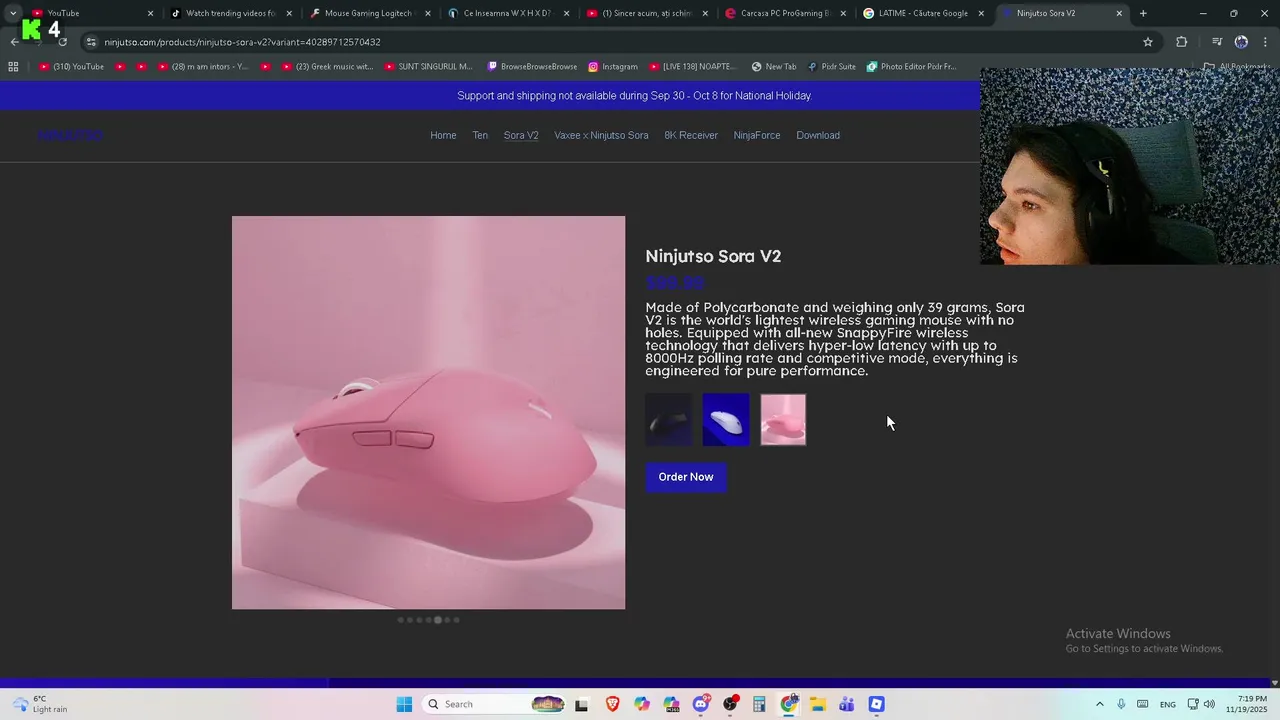The height and width of the screenshot is (720, 1280).
Task: Open the Instagram bookmark
Action: tap(613, 67)
